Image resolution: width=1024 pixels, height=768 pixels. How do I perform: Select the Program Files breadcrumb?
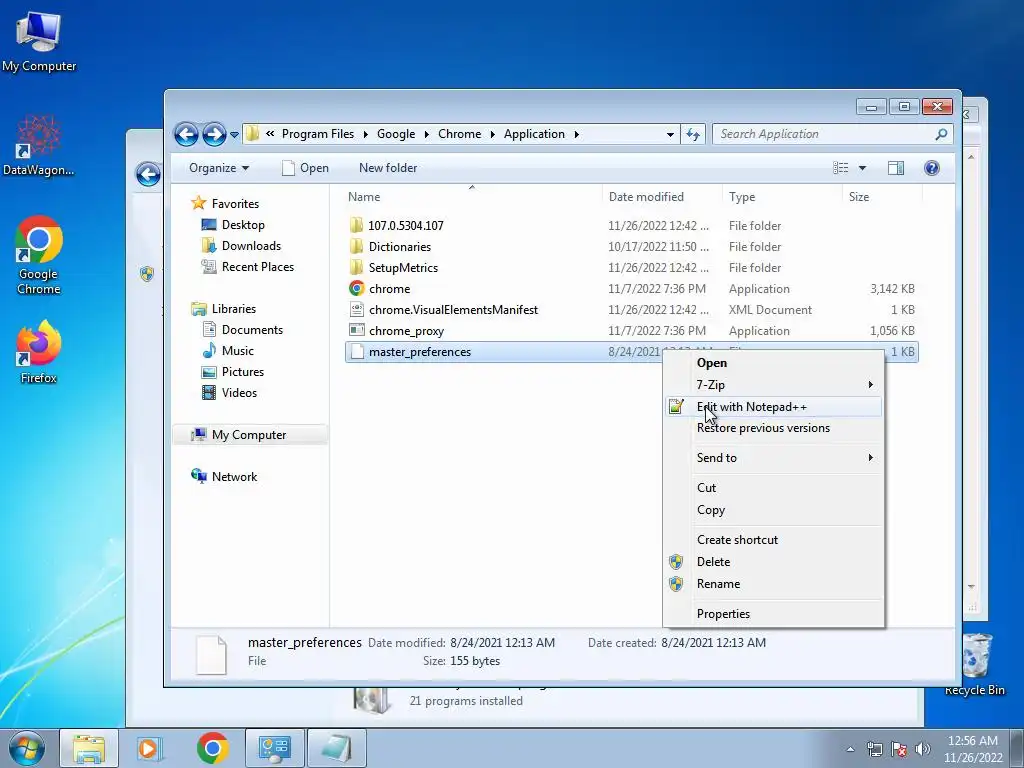318,134
